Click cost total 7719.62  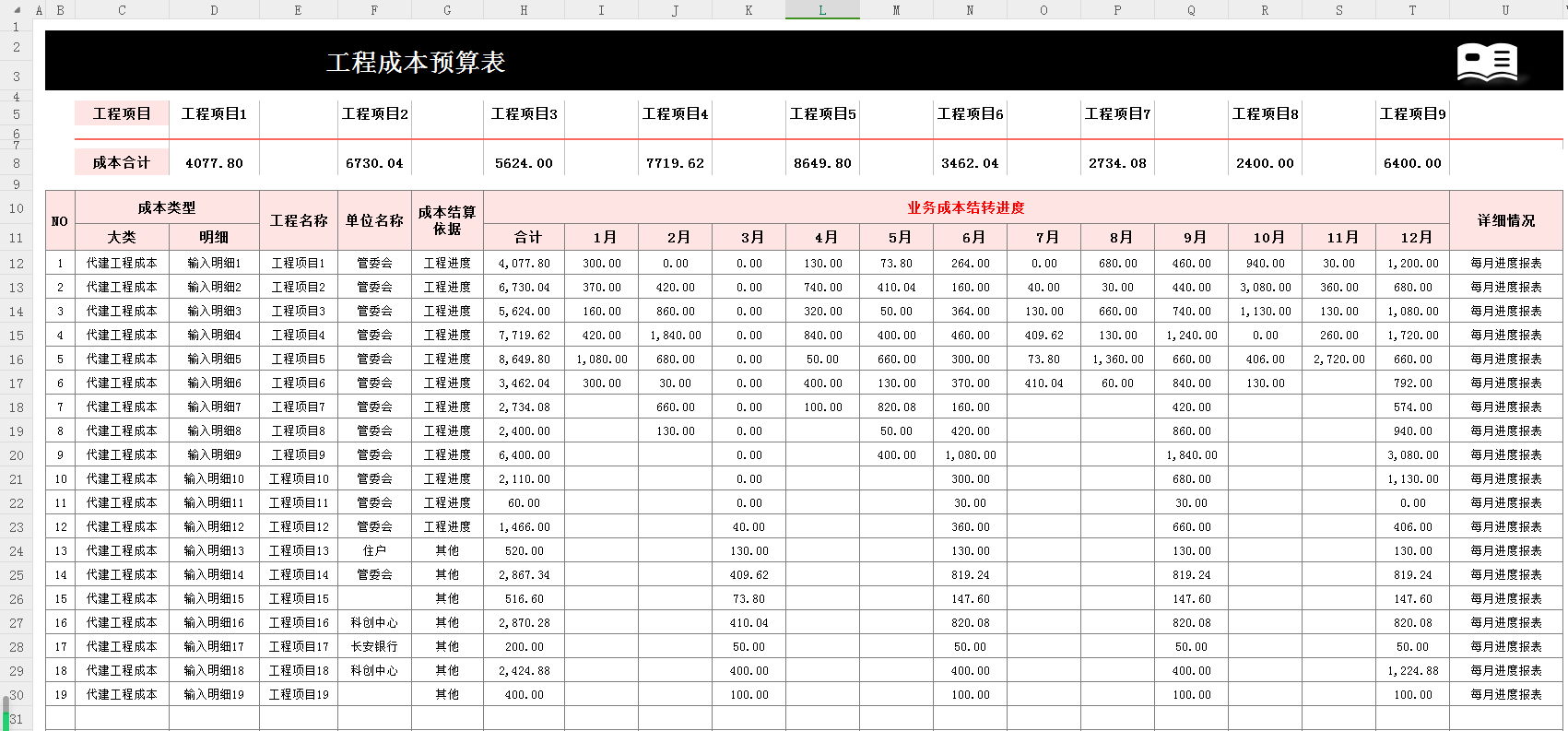(x=675, y=163)
